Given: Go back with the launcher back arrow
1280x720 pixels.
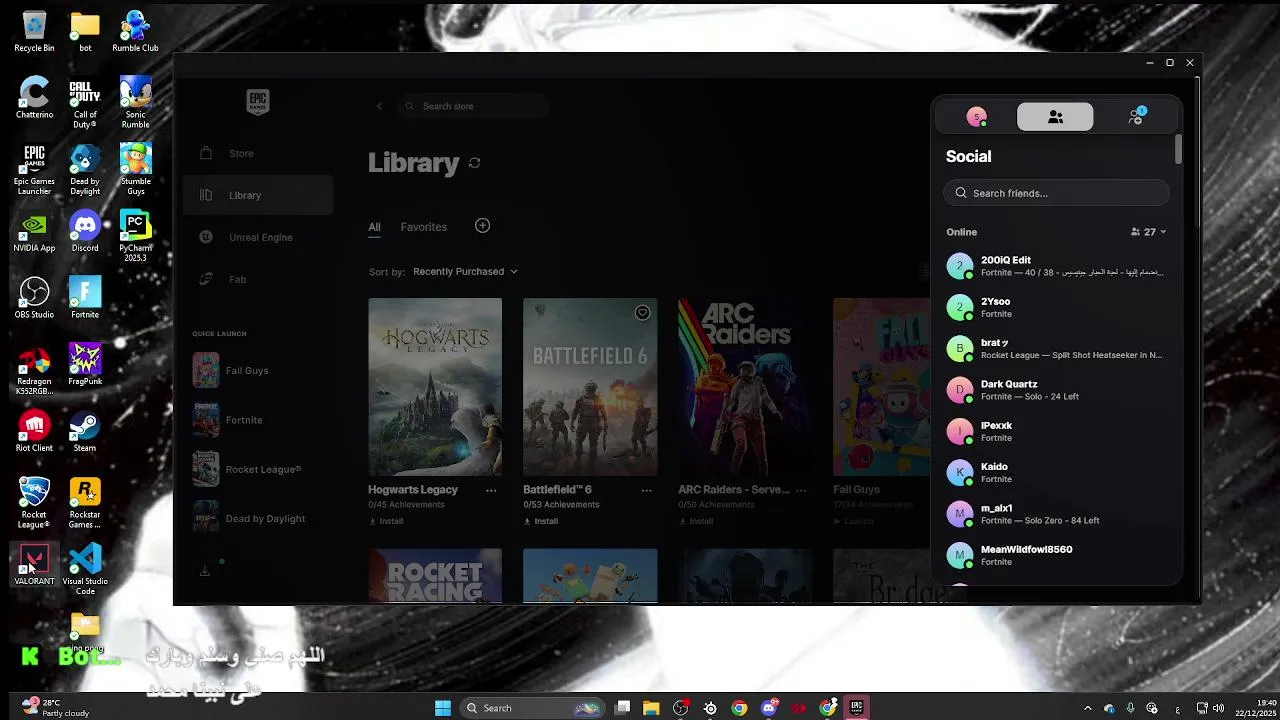Looking at the screenshot, I should 379,106.
